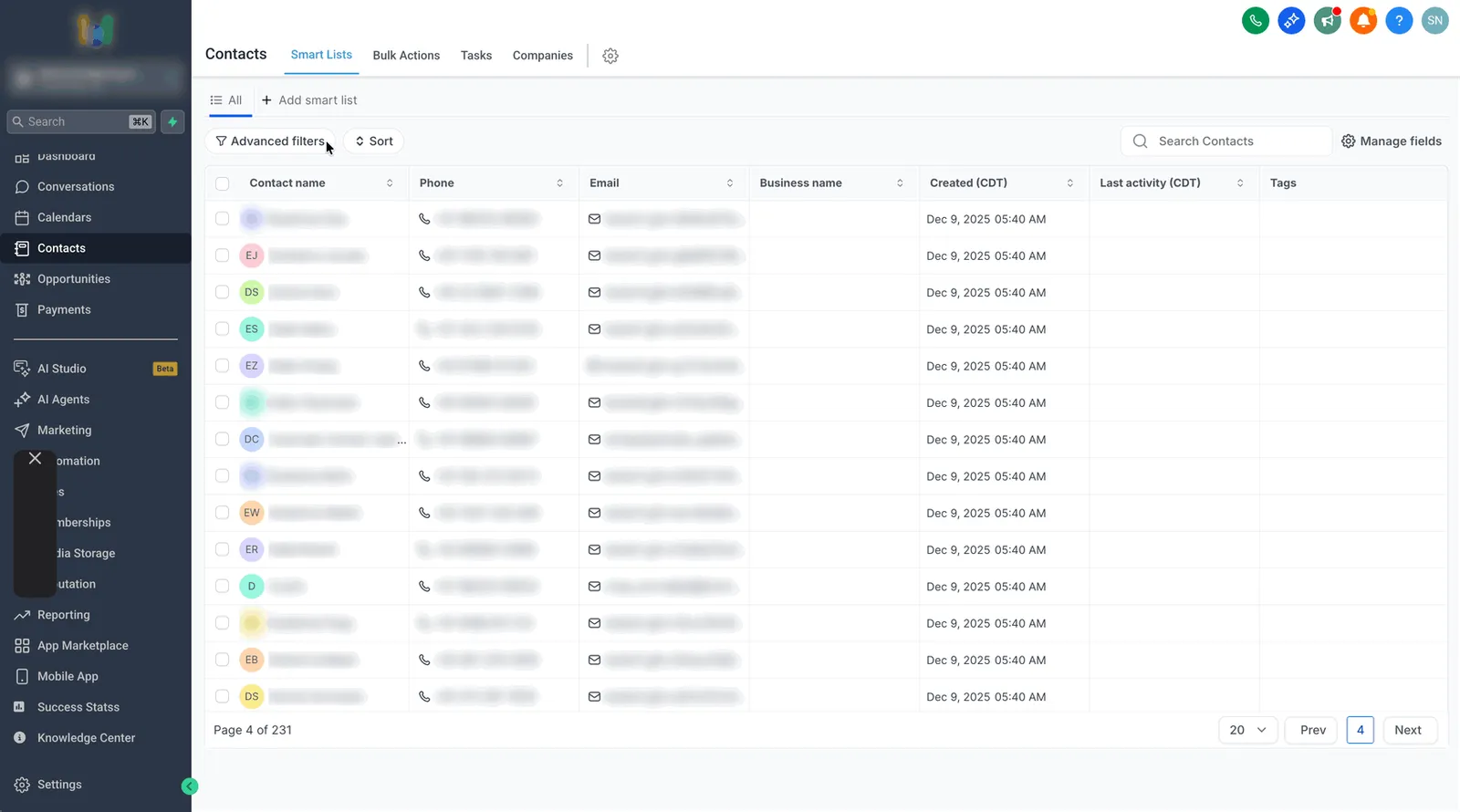Image resolution: width=1460 pixels, height=812 pixels.
Task: Select the DC contact checkbox
Action: tap(222, 440)
